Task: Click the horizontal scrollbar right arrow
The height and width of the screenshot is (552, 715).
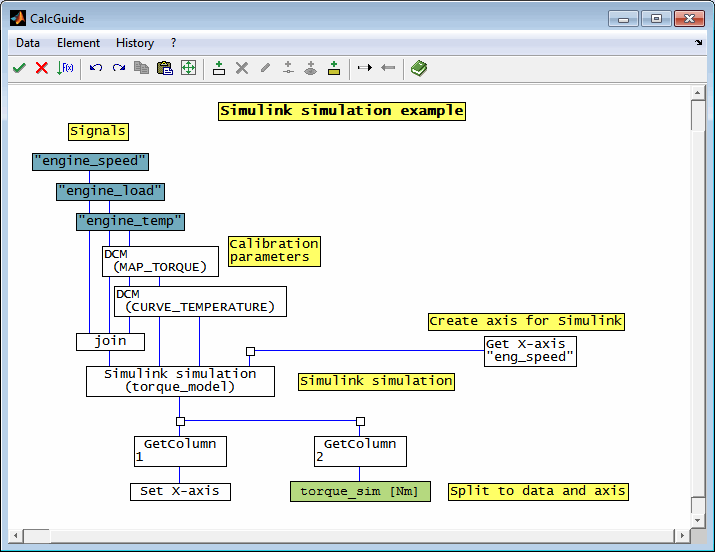Action: click(x=682, y=536)
